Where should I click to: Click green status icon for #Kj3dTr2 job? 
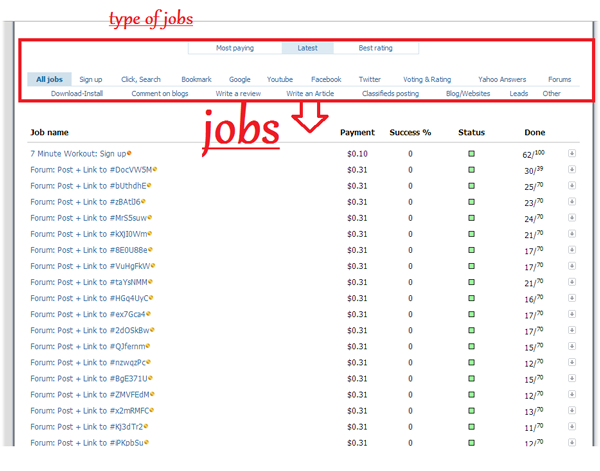tap(471, 427)
